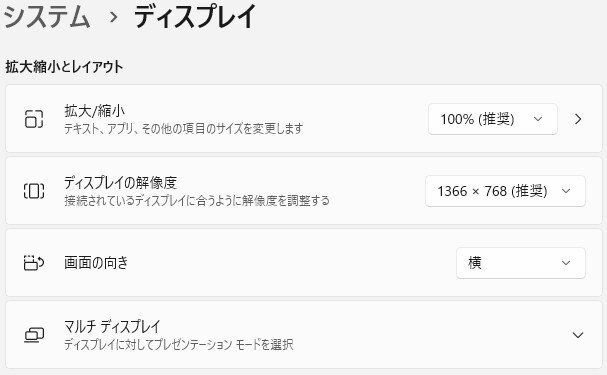Click the マルチ ディスプレイ heading text

click(112, 327)
